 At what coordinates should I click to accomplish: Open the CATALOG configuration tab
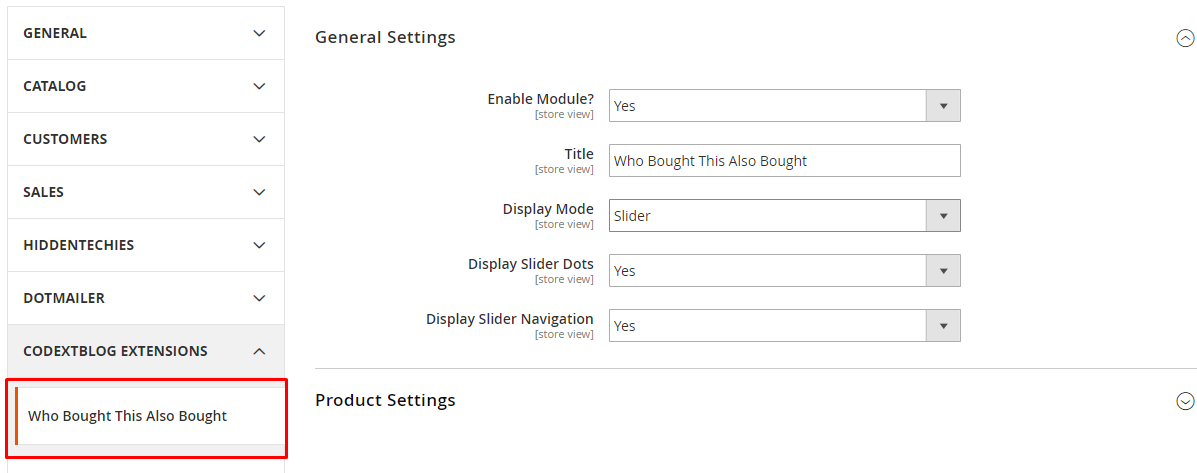point(55,86)
